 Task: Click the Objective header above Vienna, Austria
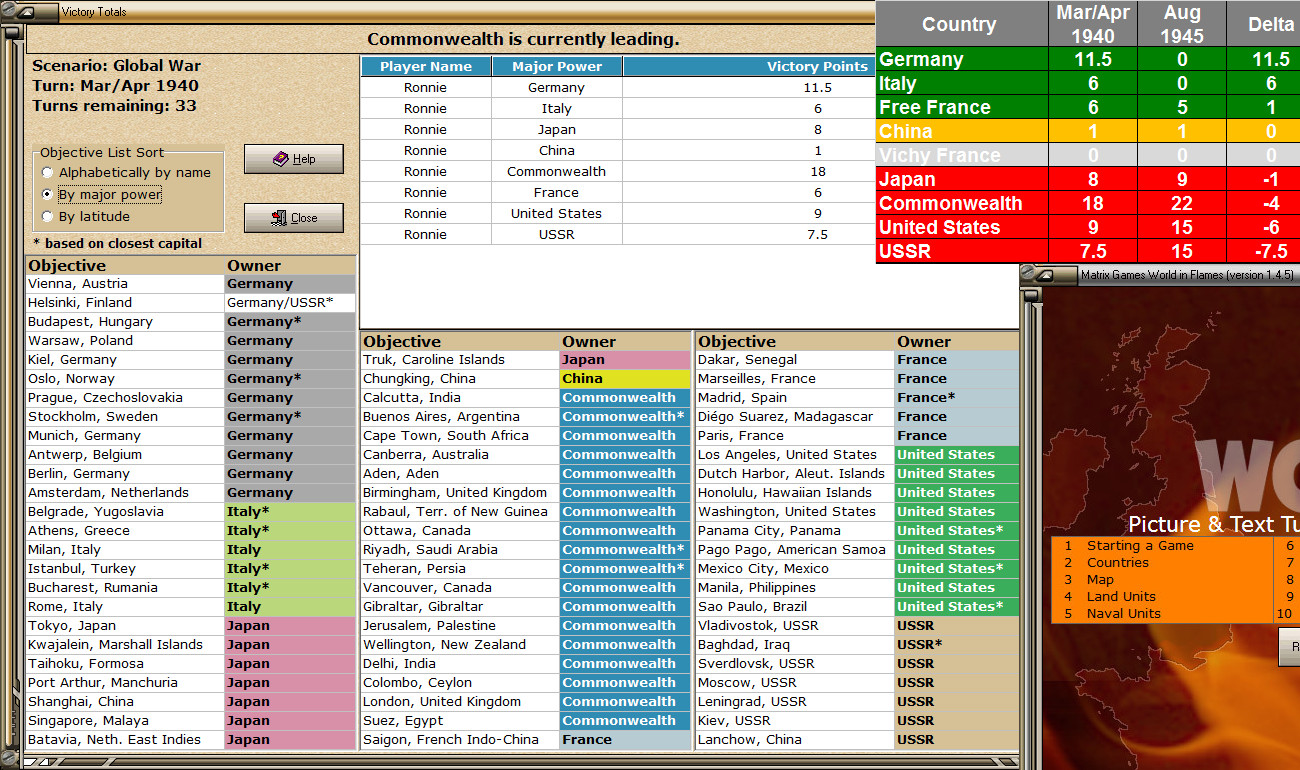coord(125,266)
